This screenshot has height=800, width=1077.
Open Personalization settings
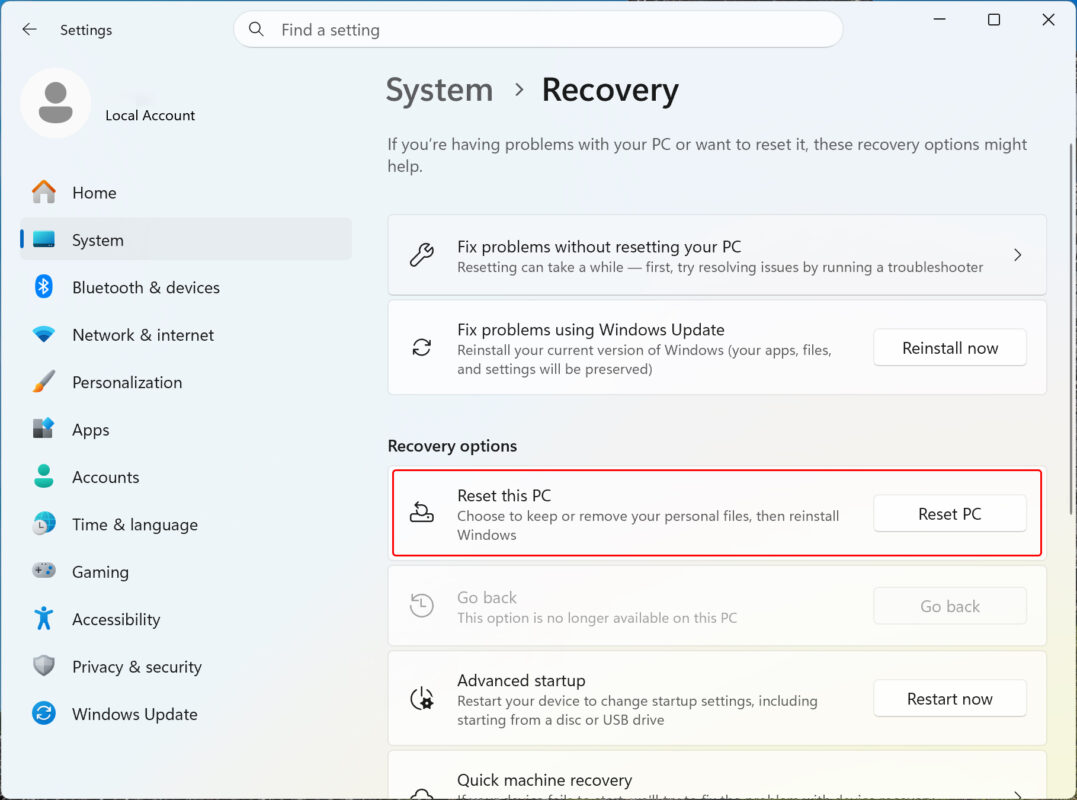click(185, 382)
